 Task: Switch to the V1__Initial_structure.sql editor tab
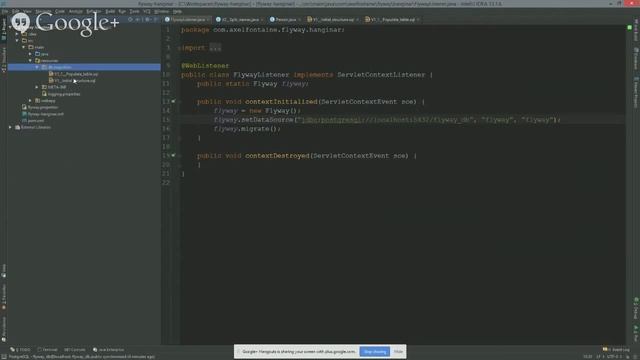pos(333,19)
